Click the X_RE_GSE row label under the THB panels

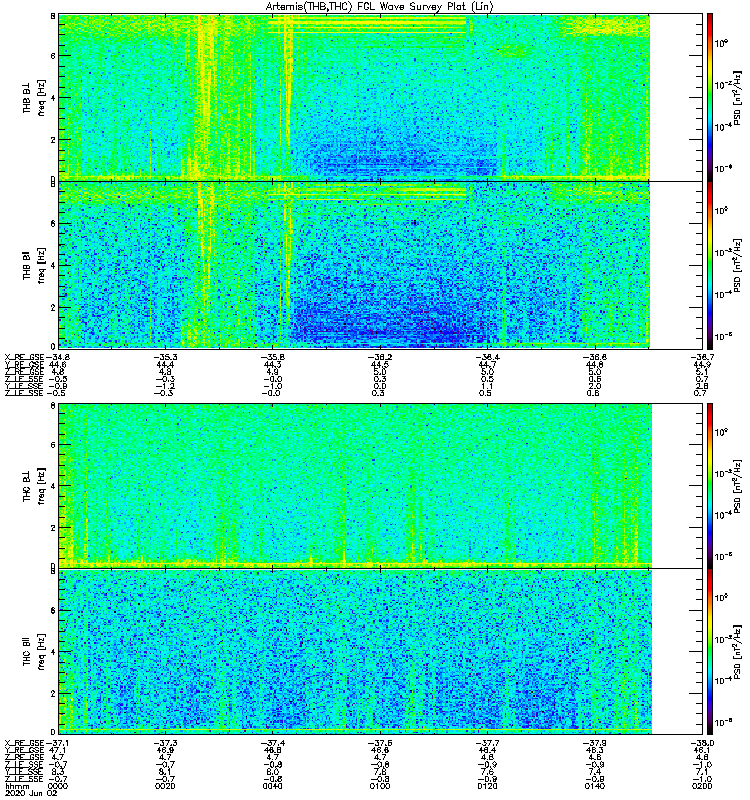coord(24,357)
